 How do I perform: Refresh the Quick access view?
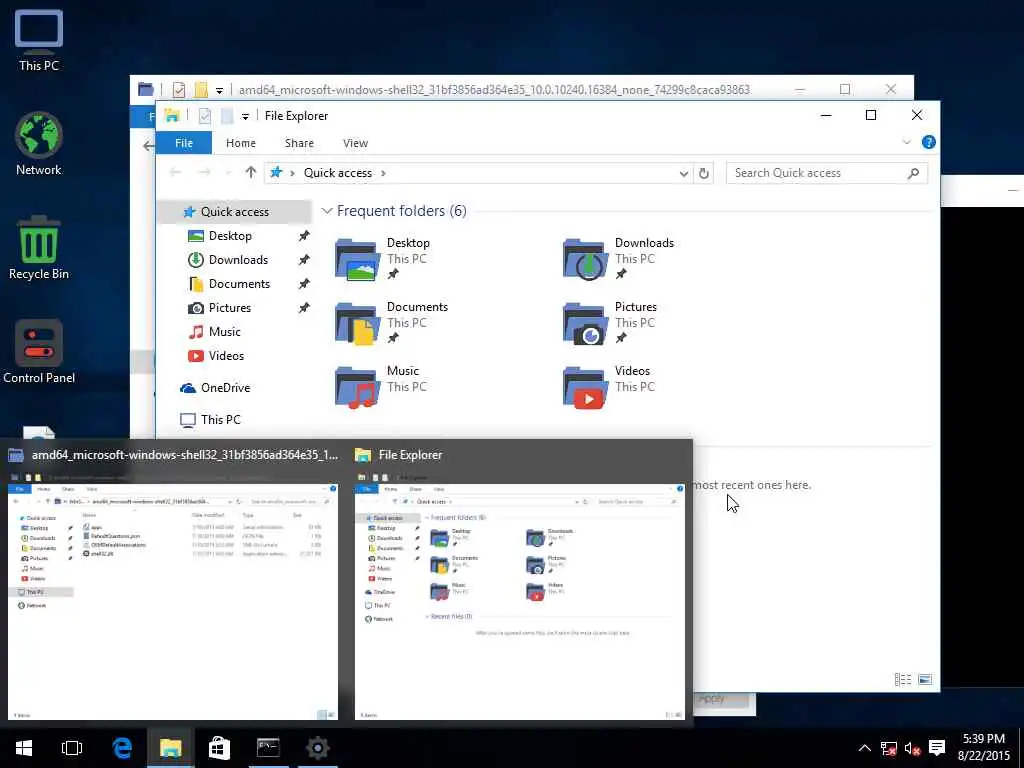pyautogui.click(x=704, y=174)
